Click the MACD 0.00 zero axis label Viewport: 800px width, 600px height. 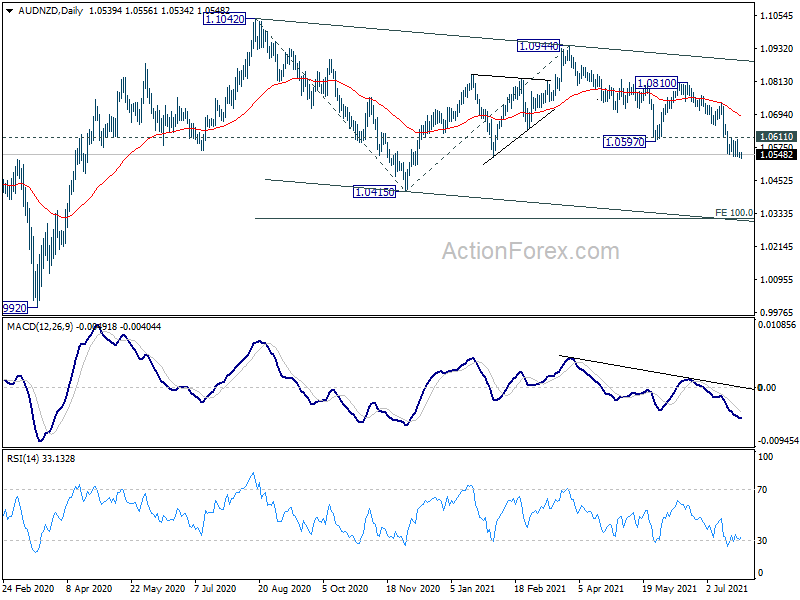pyautogui.click(x=766, y=388)
